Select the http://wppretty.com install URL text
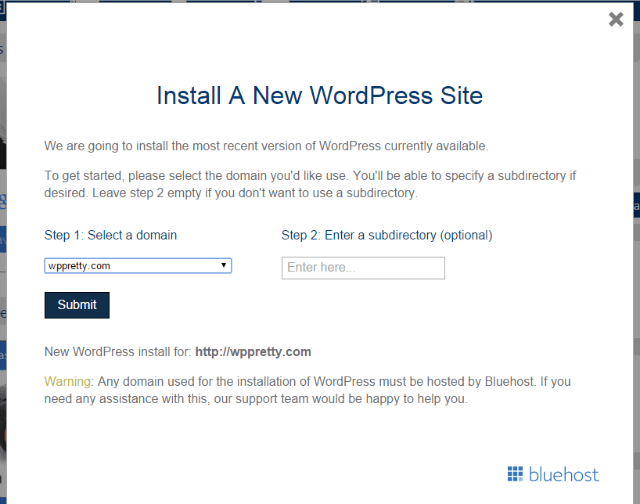The width and height of the screenshot is (640, 504). pyautogui.click(x=253, y=352)
